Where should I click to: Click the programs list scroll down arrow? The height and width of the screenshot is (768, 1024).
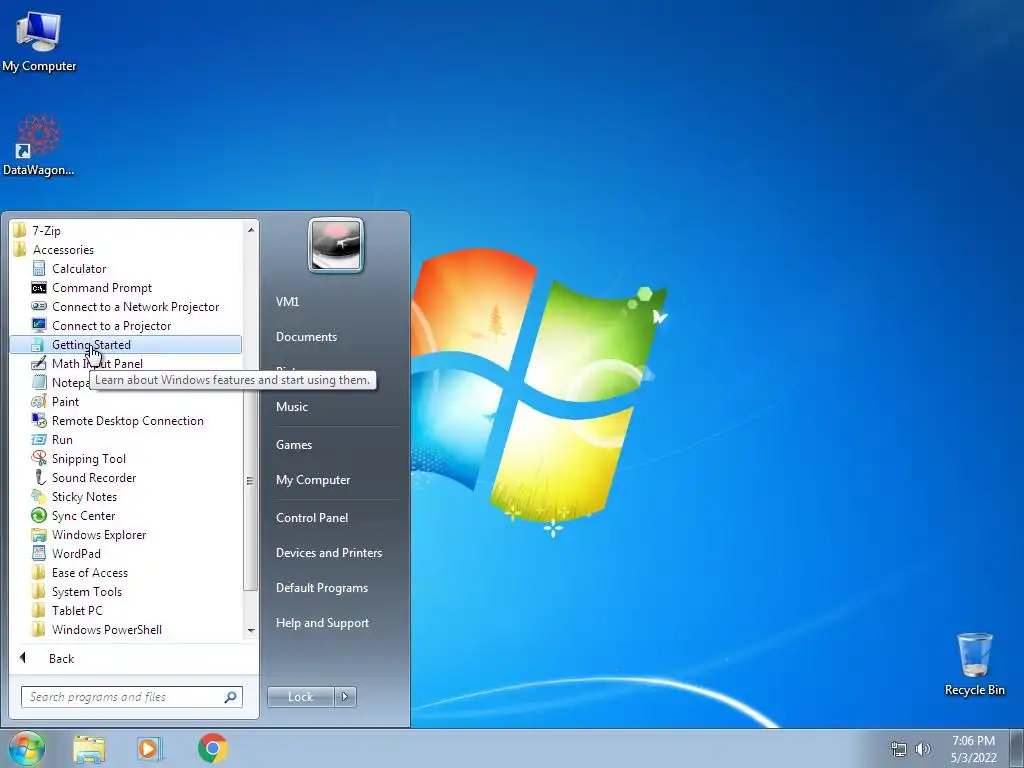(x=251, y=630)
